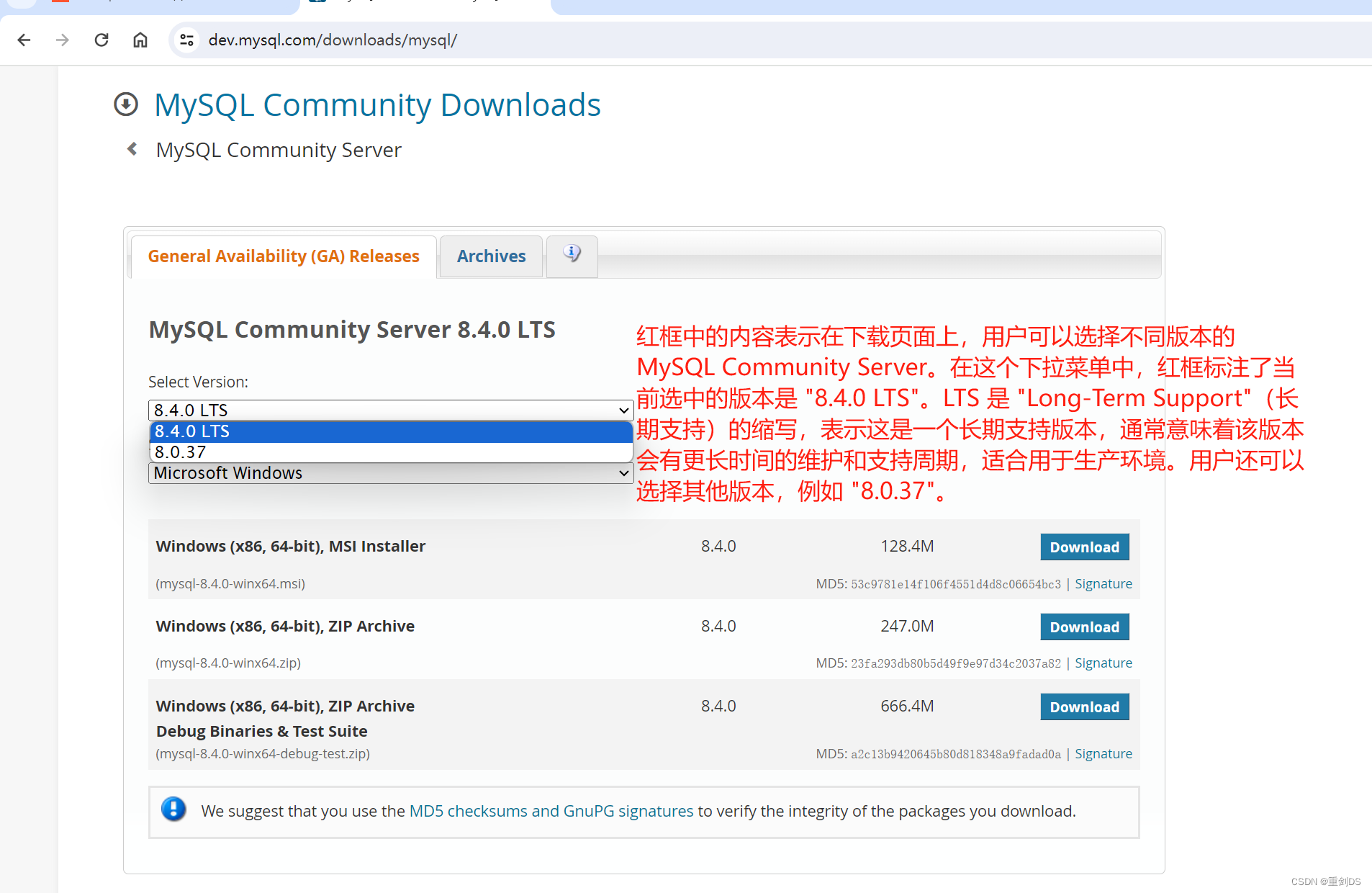Image resolution: width=1372 pixels, height=893 pixels.
Task: Click the MD5 hash 53c9781e14f106f4551d4d8c06654bc3
Action: pyautogui.click(x=956, y=584)
